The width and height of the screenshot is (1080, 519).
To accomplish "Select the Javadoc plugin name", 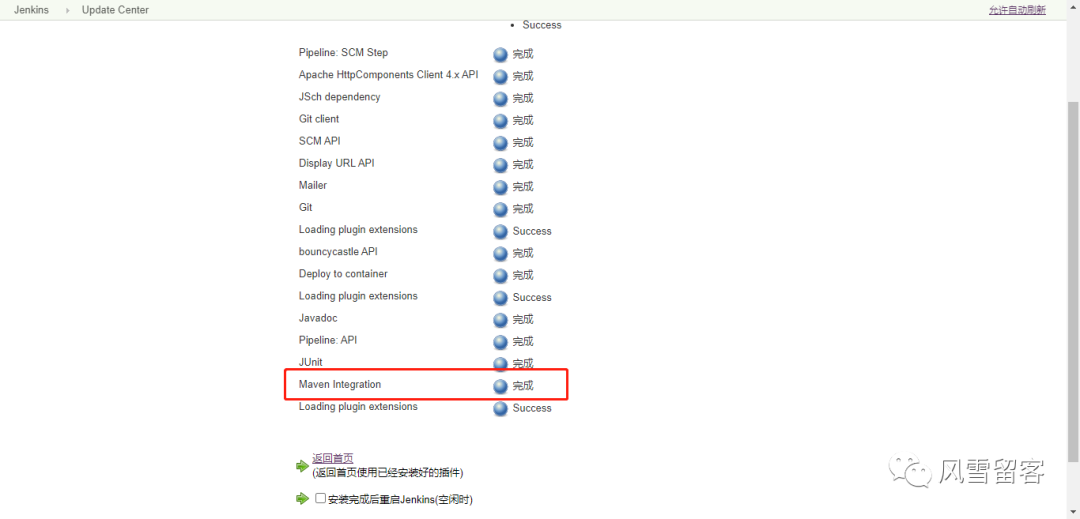I will 318,318.
